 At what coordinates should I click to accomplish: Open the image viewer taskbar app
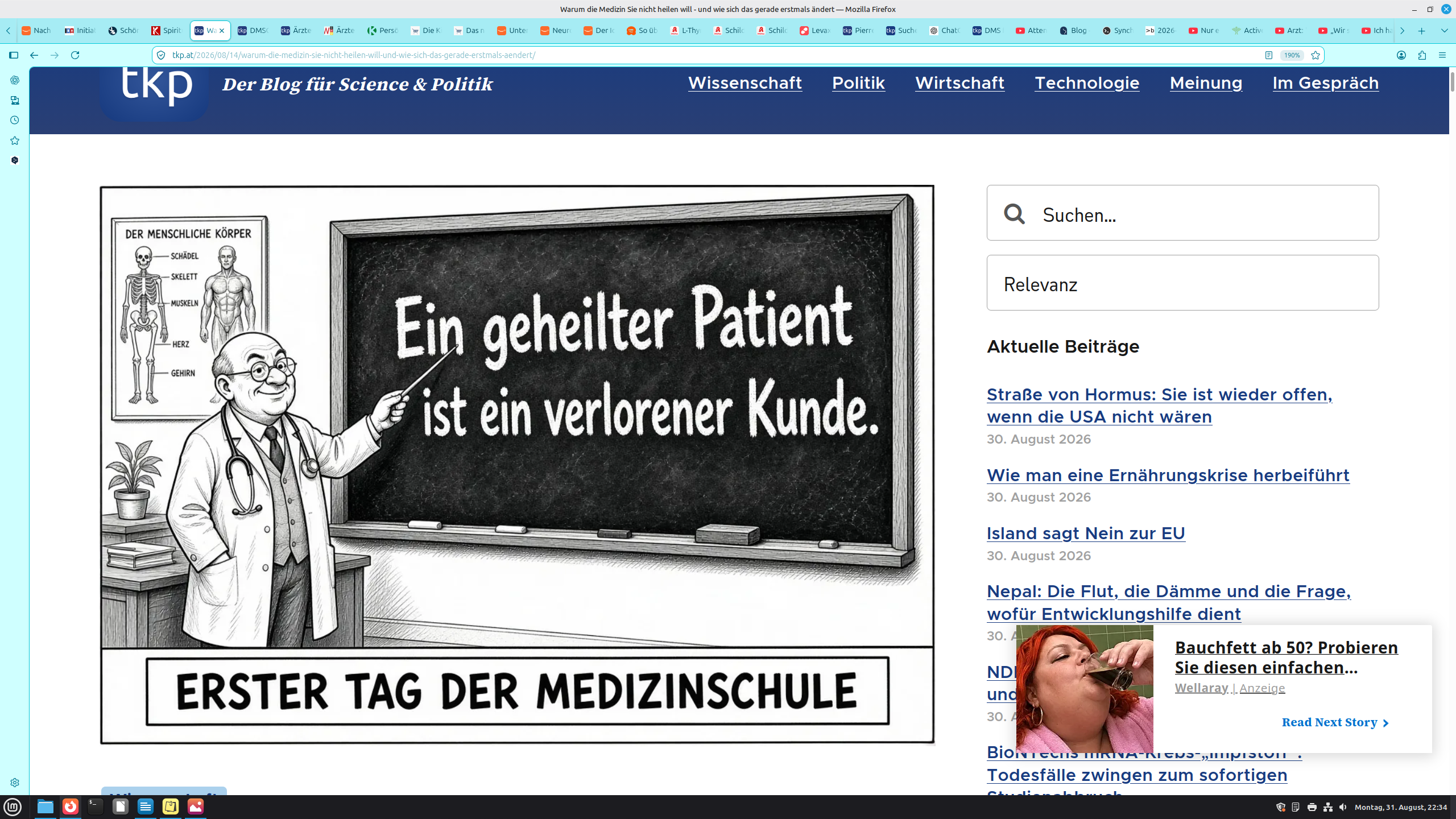pyautogui.click(x=196, y=806)
